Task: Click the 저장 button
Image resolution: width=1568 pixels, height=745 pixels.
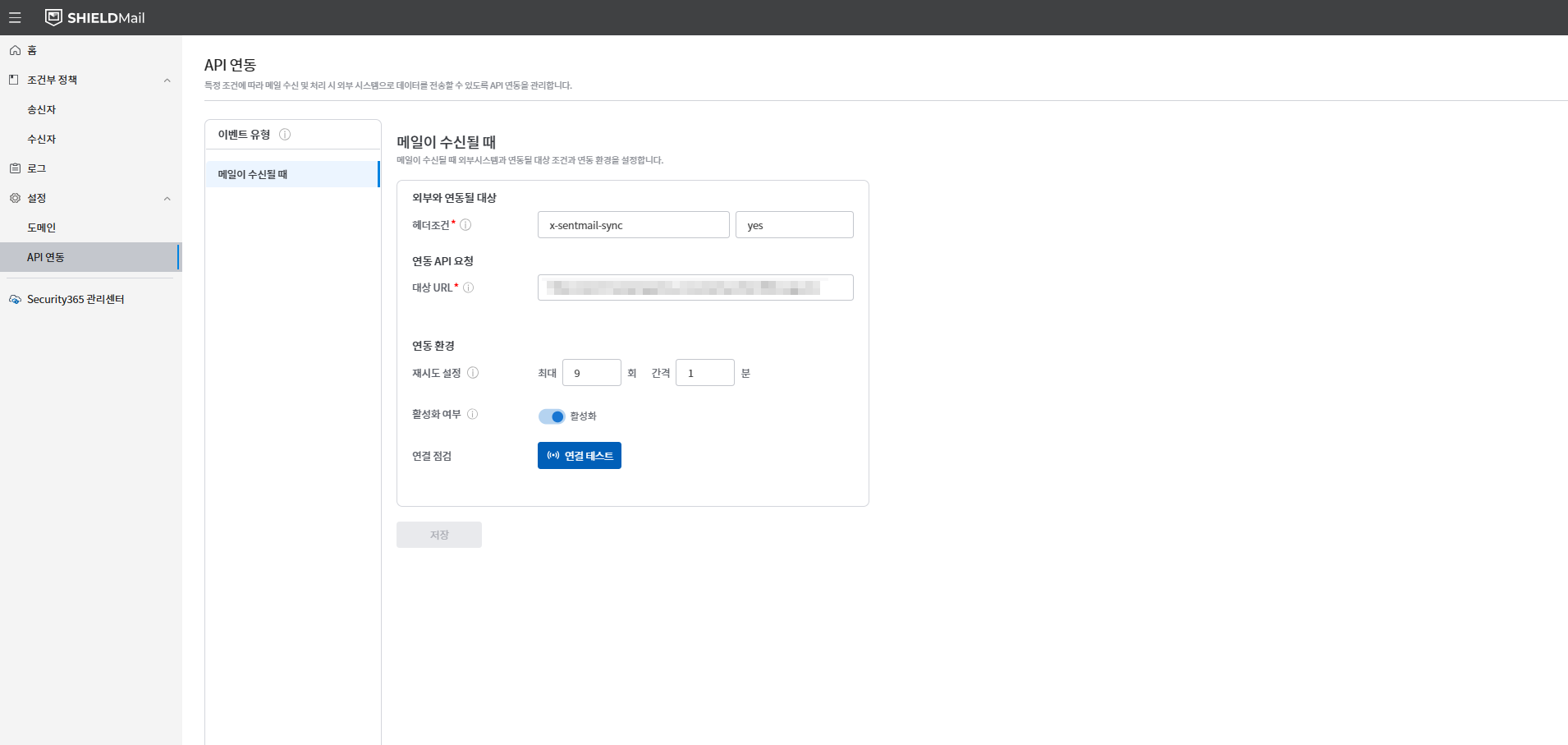Action: [439, 535]
